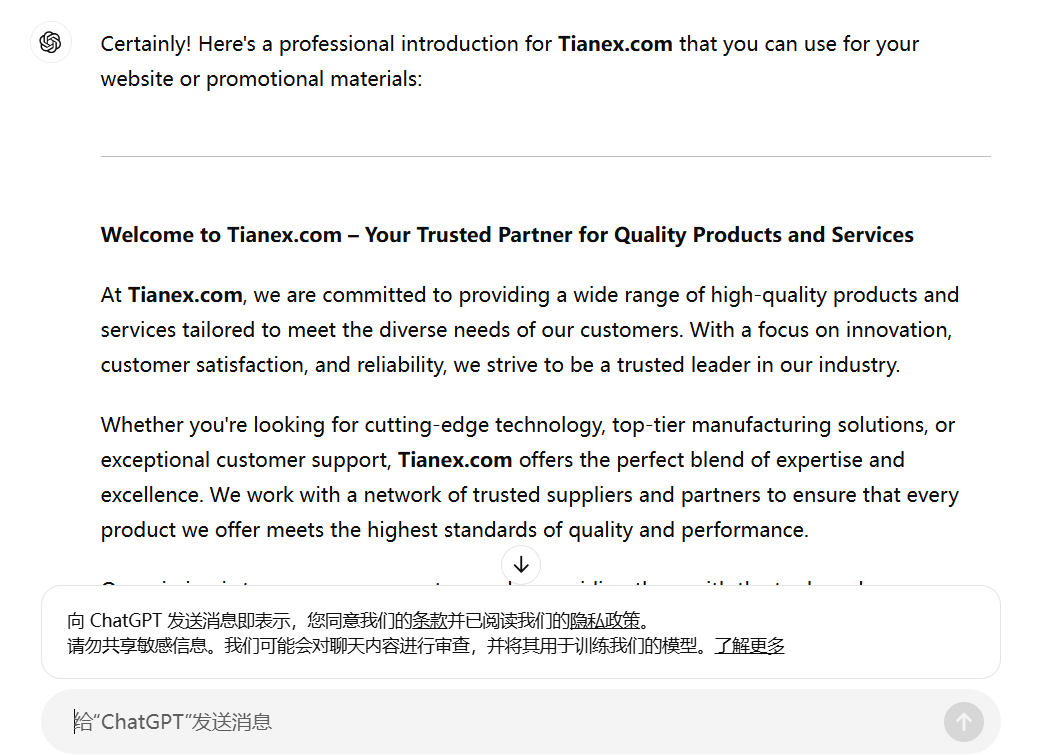Click bold "Tianex.com" after the word "At"

185,295
